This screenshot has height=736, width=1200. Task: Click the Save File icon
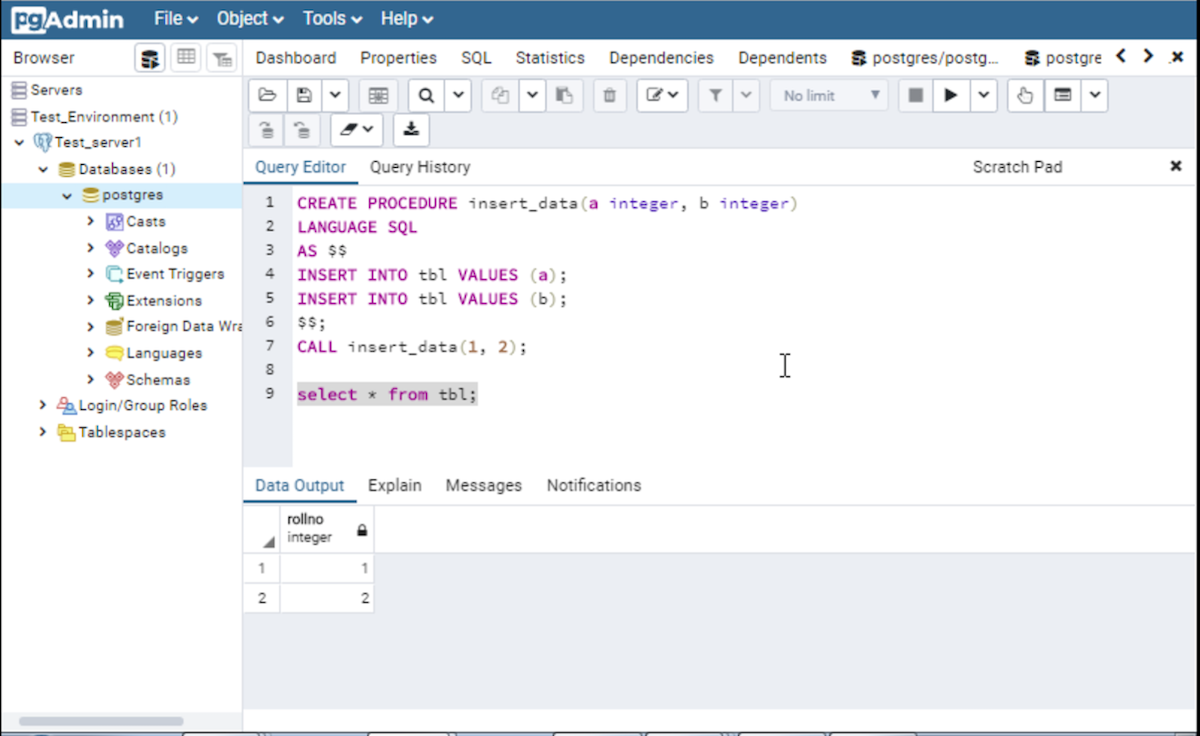pyautogui.click(x=305, y=96)
